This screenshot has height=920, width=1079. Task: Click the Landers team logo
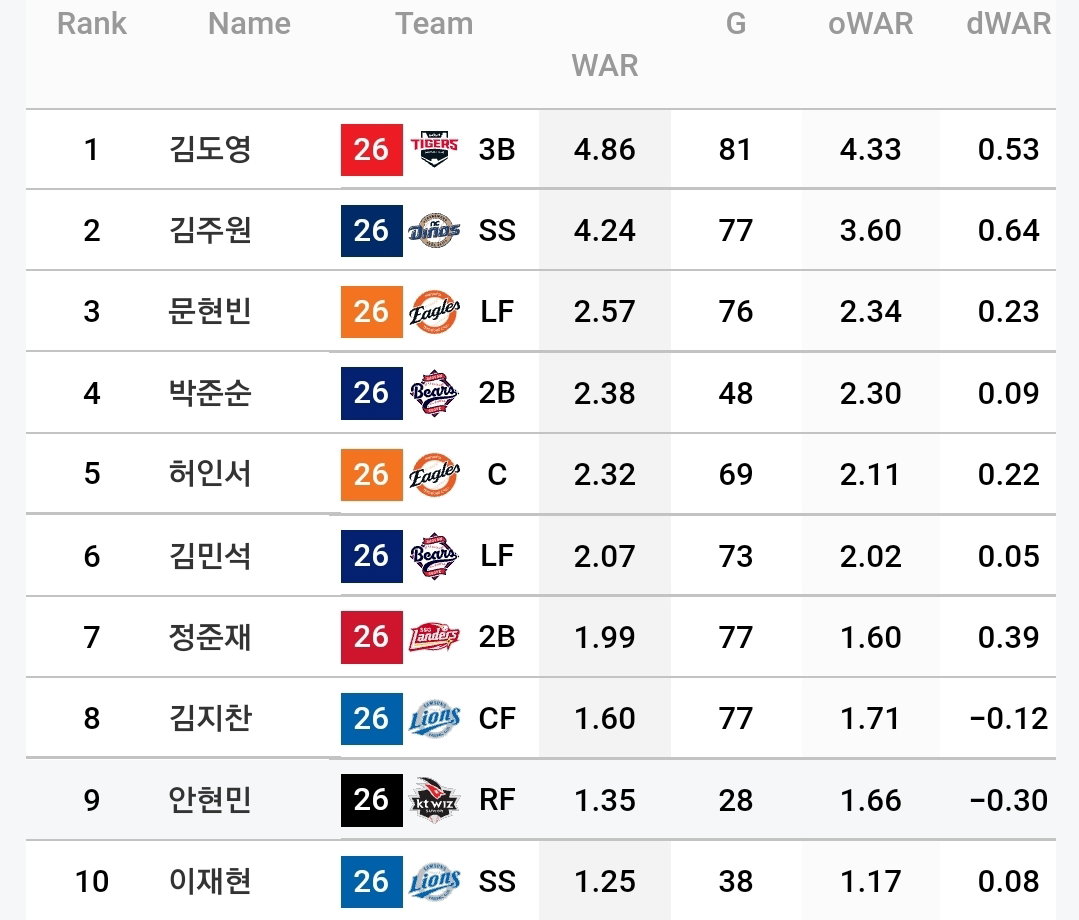434,636
